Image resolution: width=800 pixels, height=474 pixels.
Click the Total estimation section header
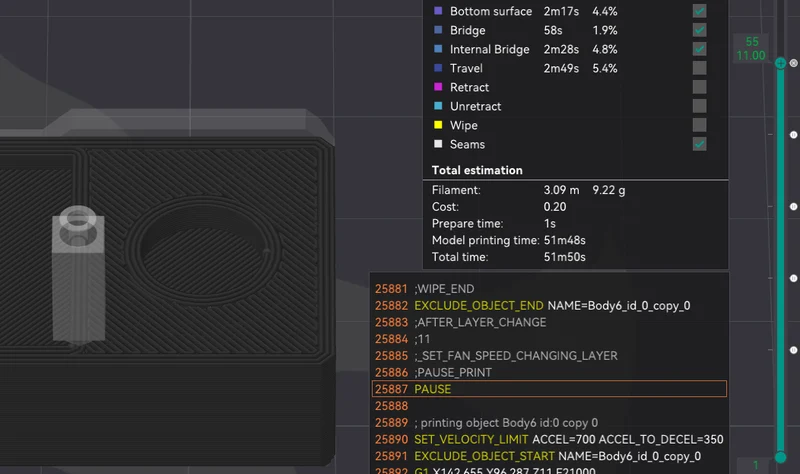coord(477,170)
